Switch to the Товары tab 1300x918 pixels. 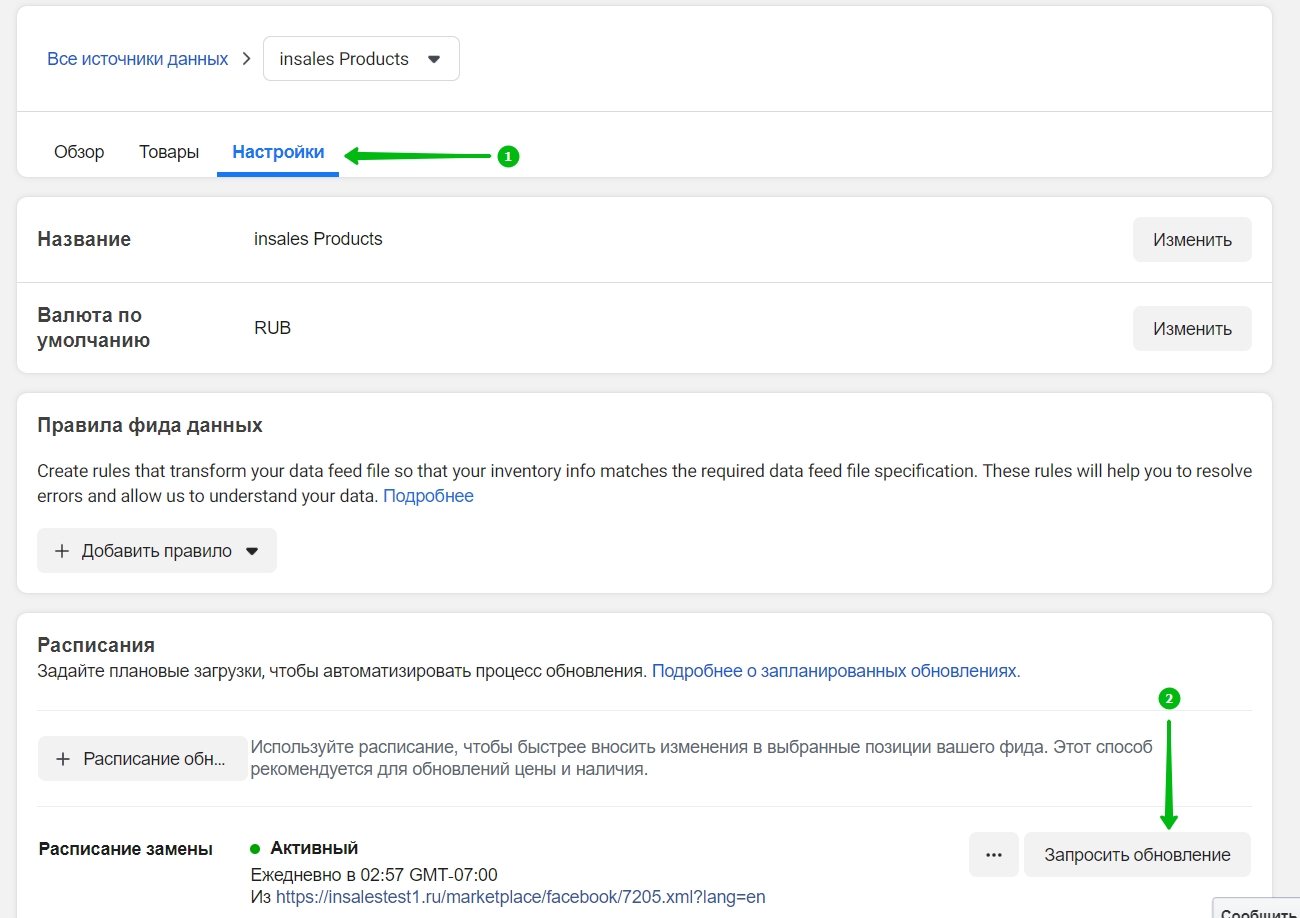169,152
